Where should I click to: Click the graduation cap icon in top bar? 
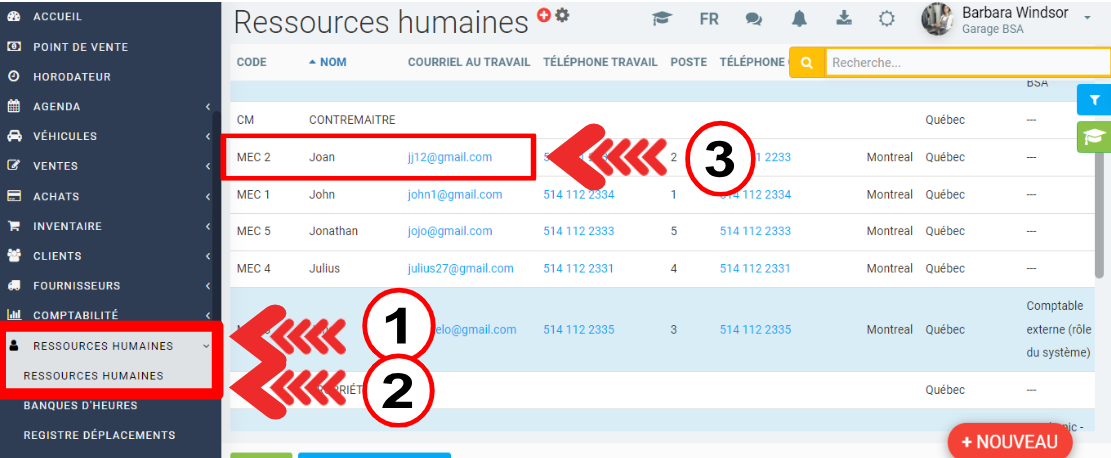(661, 19)
